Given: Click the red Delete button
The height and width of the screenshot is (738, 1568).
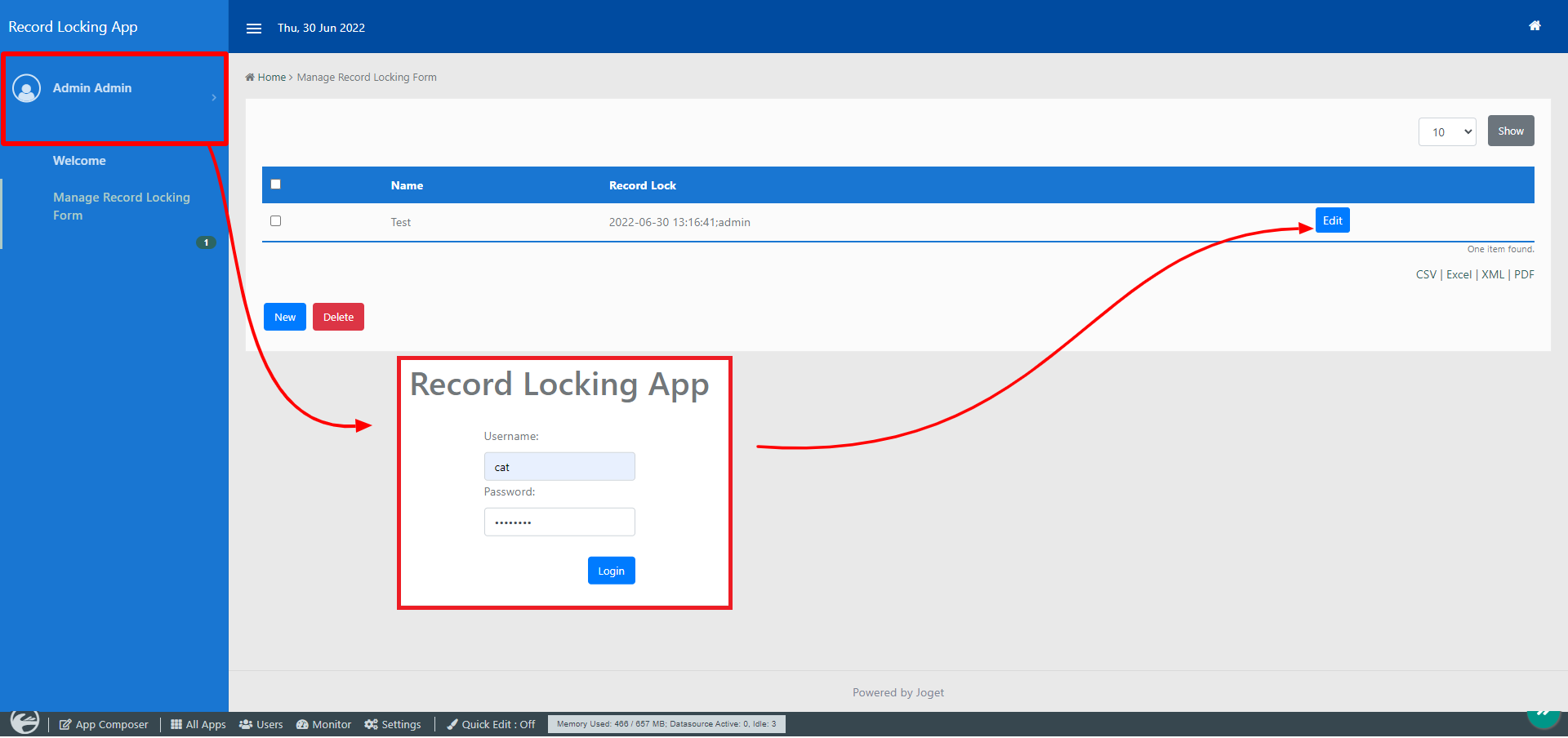Looking at the screenshot, I should click(338, 317).
